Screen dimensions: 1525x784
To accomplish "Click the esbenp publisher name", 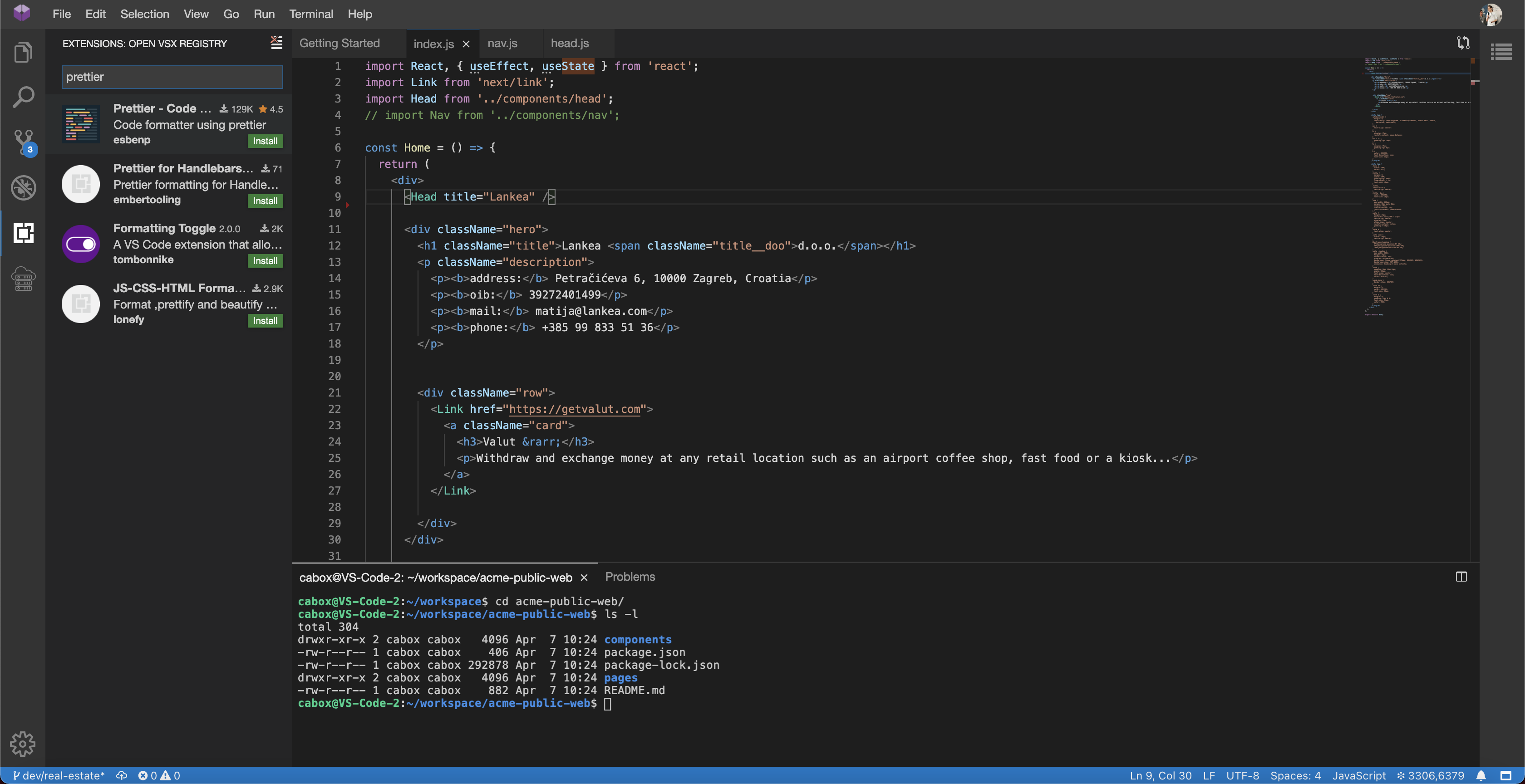I will 132,140.
